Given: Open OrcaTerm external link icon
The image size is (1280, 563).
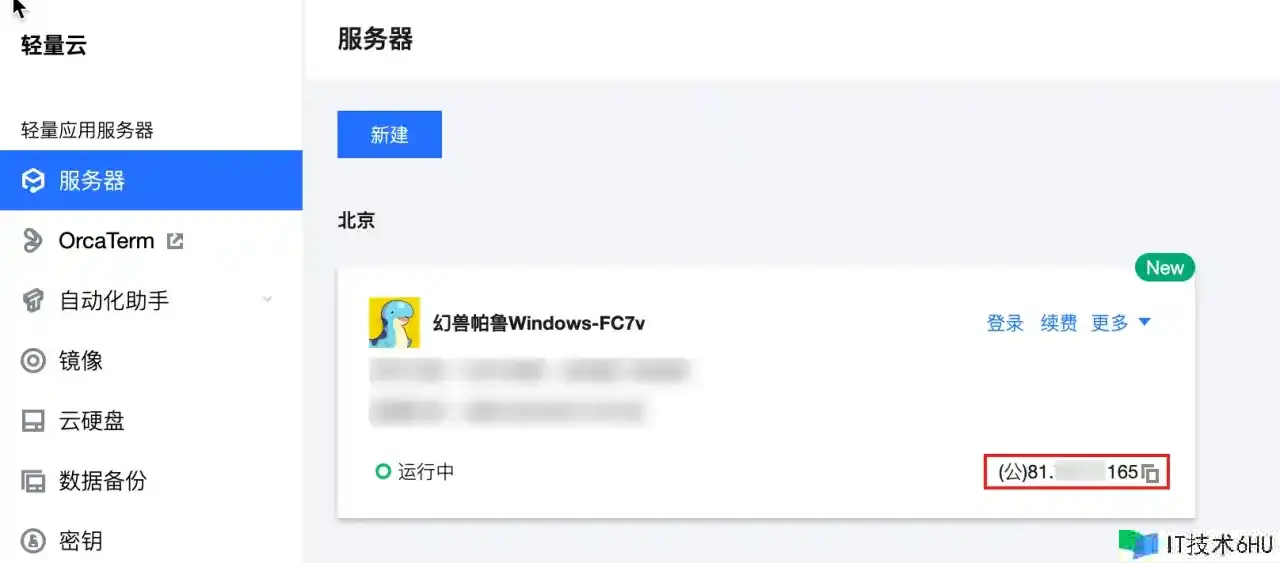Looking at the screenshot, I should (x=175, y=241).
